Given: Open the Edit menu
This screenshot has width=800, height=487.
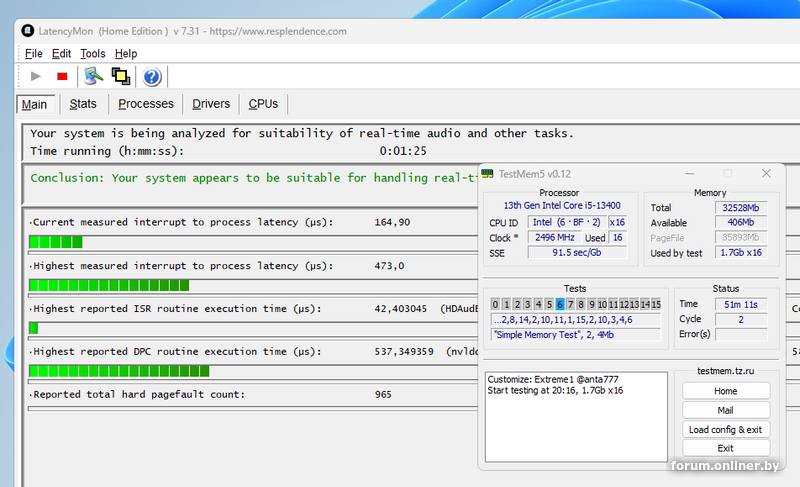Looking at the screenshot, I should [x=62, y=53].
